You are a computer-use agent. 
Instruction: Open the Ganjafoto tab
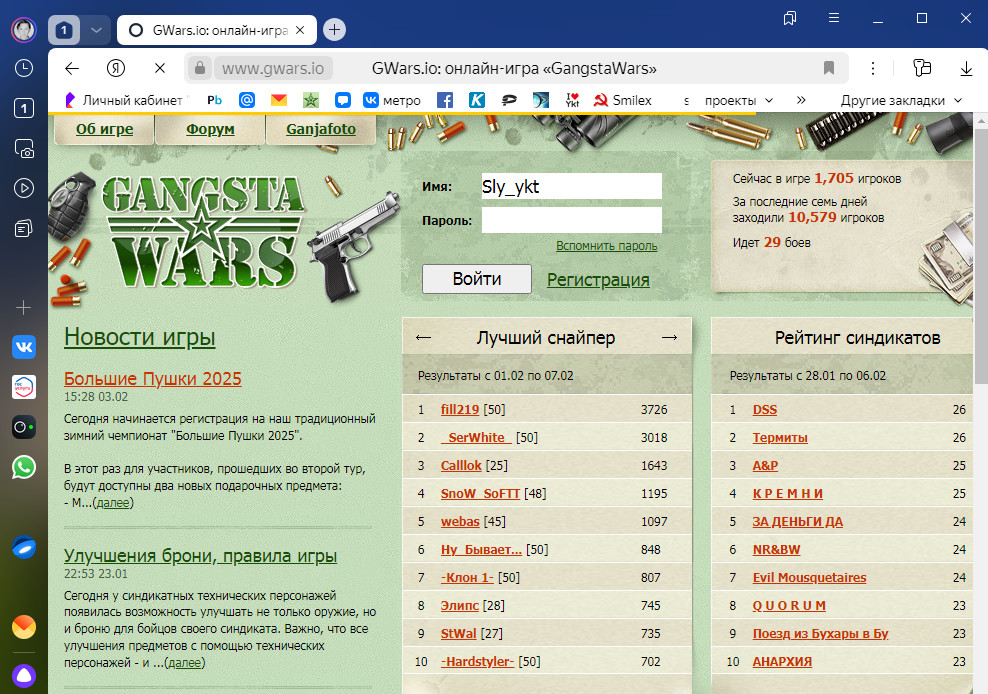tap(321, 129)
